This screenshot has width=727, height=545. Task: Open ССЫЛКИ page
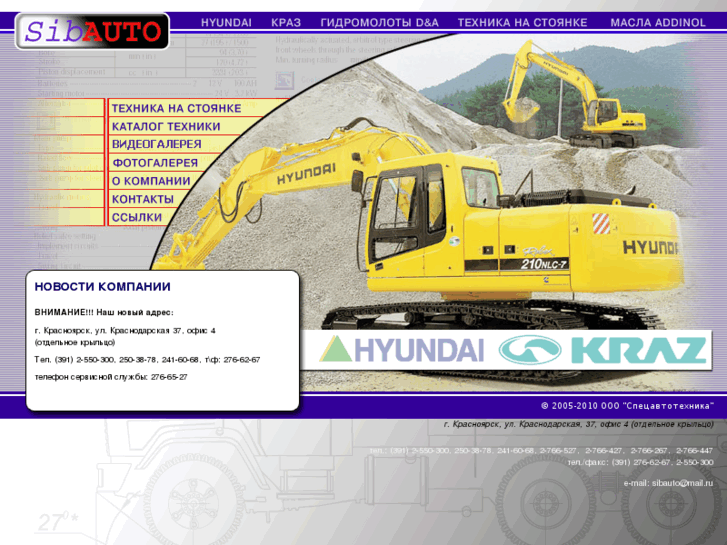[x=137, y=217]
